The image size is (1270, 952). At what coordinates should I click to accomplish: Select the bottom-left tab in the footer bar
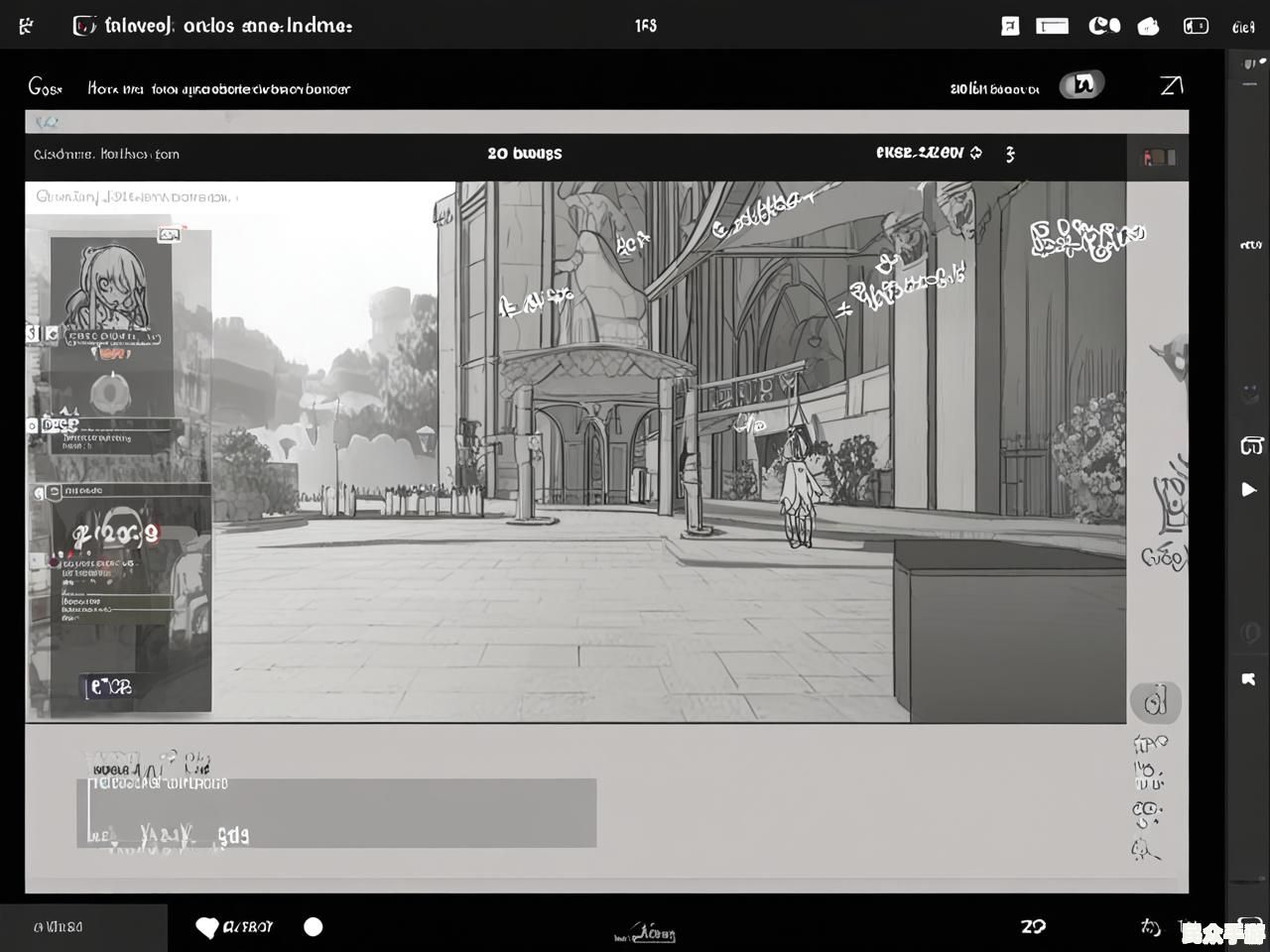[x=83, y=927]
